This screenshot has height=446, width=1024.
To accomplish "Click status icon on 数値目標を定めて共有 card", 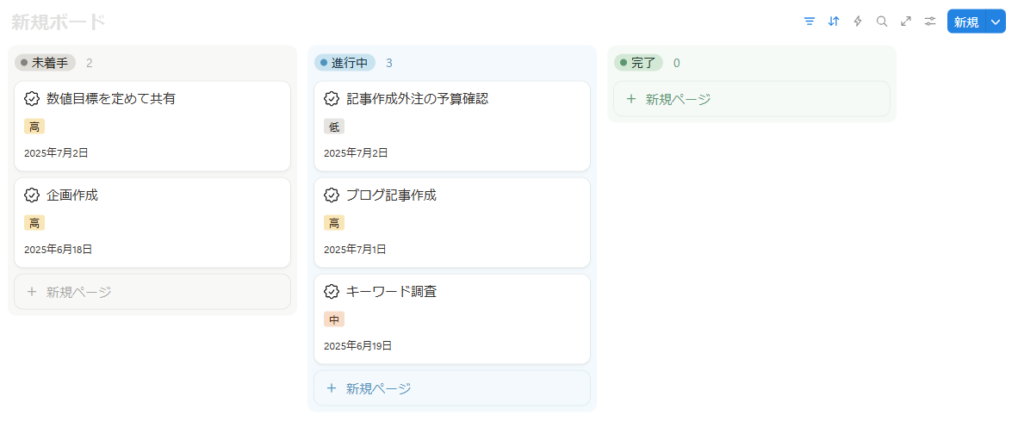I will [32, 99].
